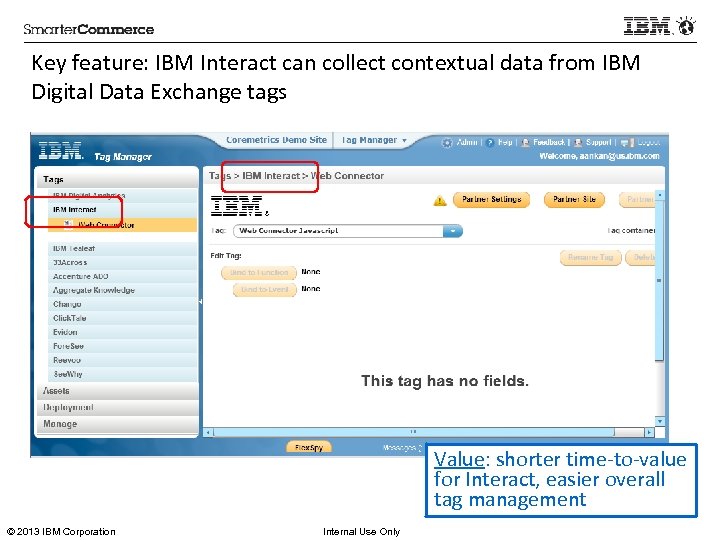
Task: Click the Feedback person icon
Action: (x=525, y=143)
